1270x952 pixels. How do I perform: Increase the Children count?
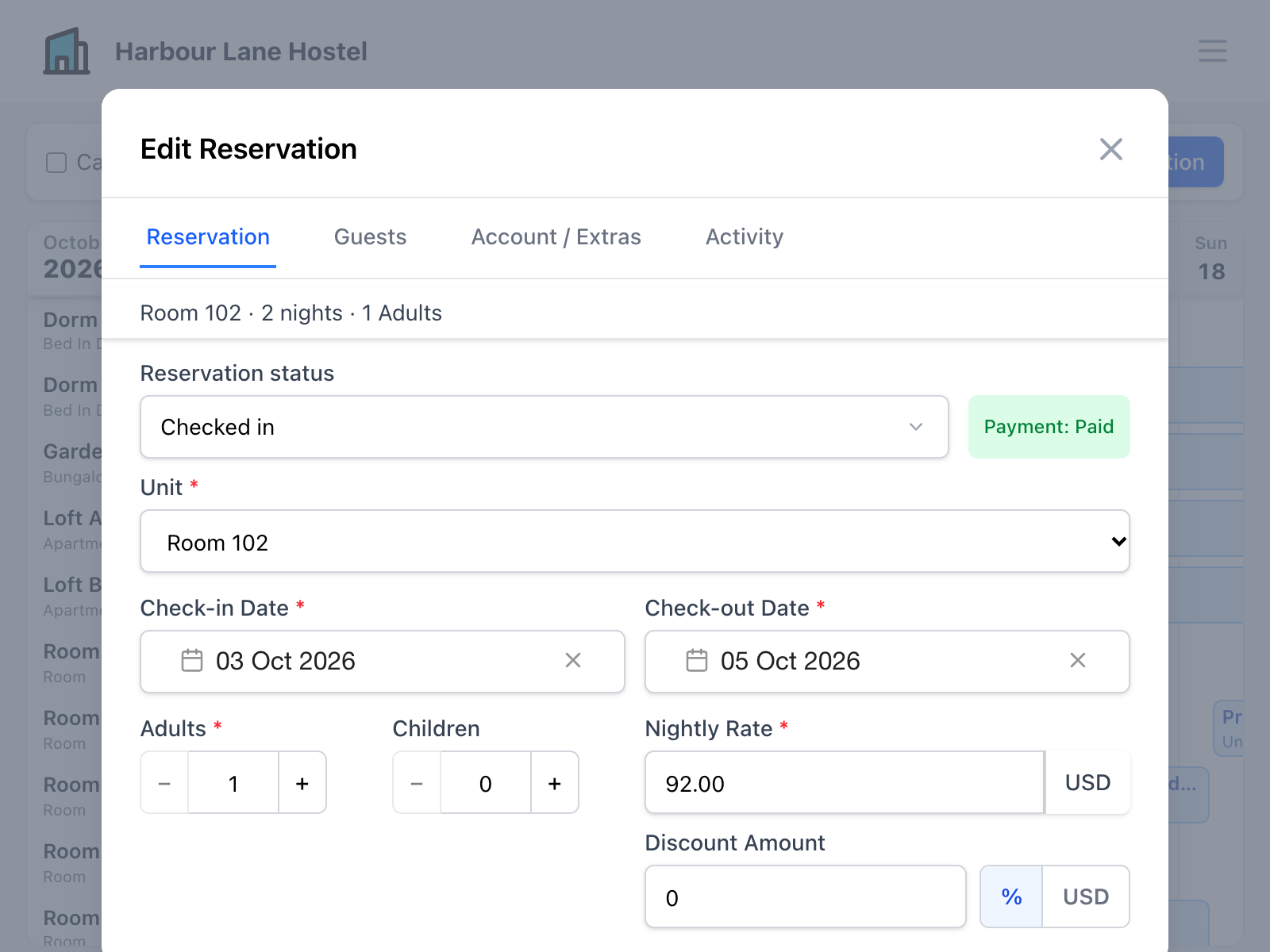point(555,783)
